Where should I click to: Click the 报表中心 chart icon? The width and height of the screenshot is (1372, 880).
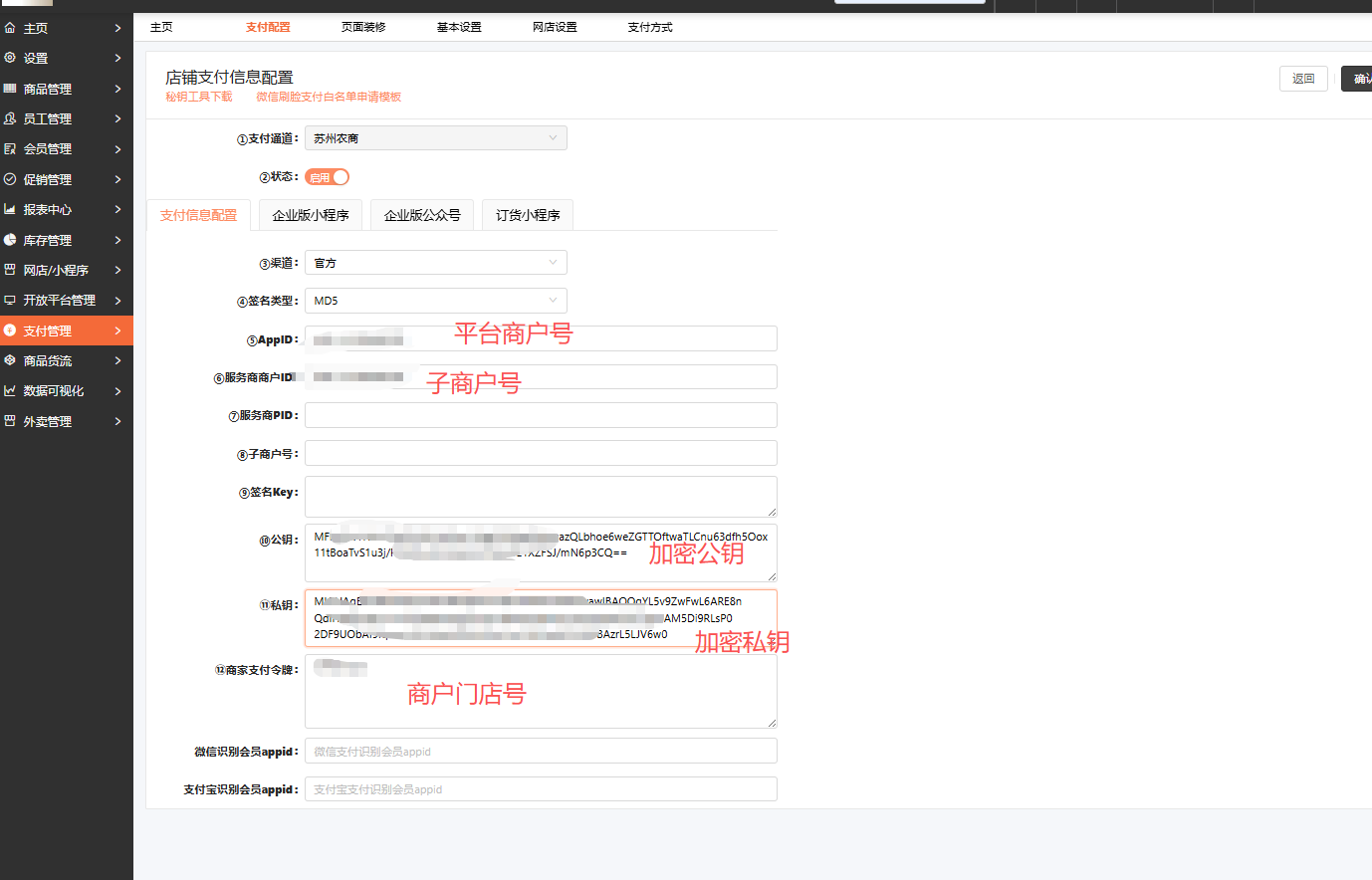click(10, 209)
